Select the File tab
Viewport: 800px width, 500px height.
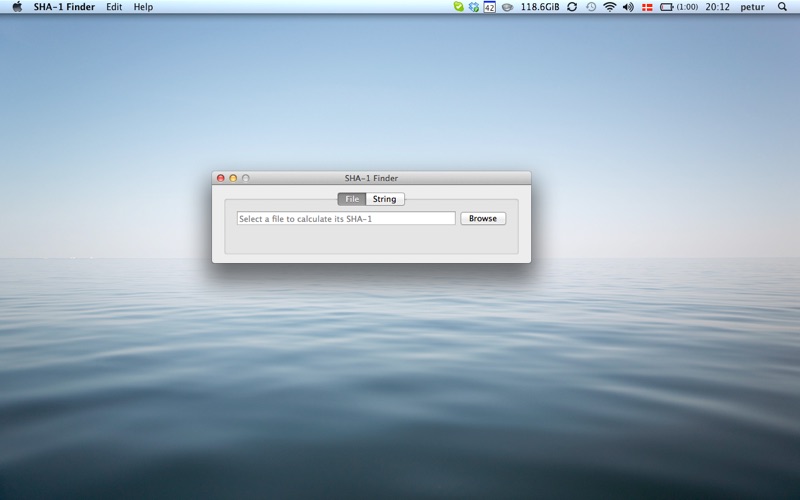click(x=352, y=199)
